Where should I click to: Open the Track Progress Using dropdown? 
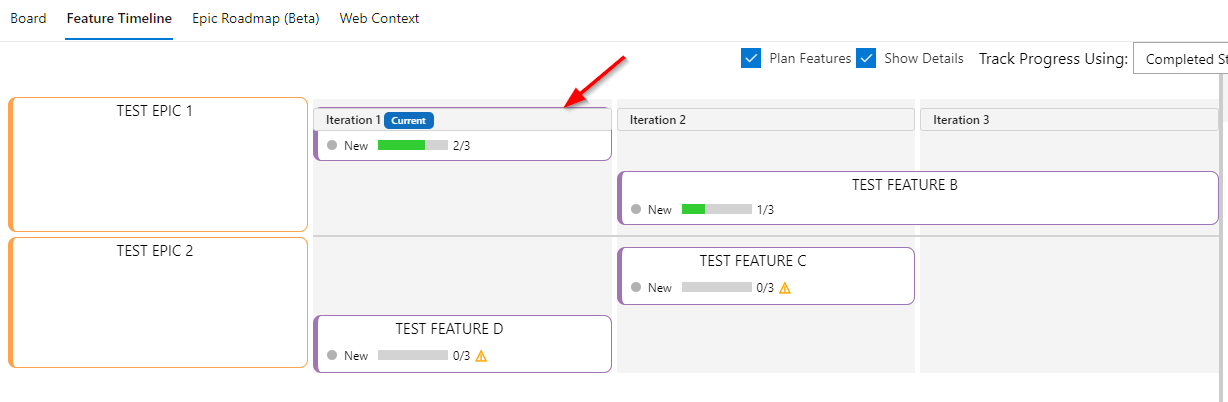(x=1180, y=59)
